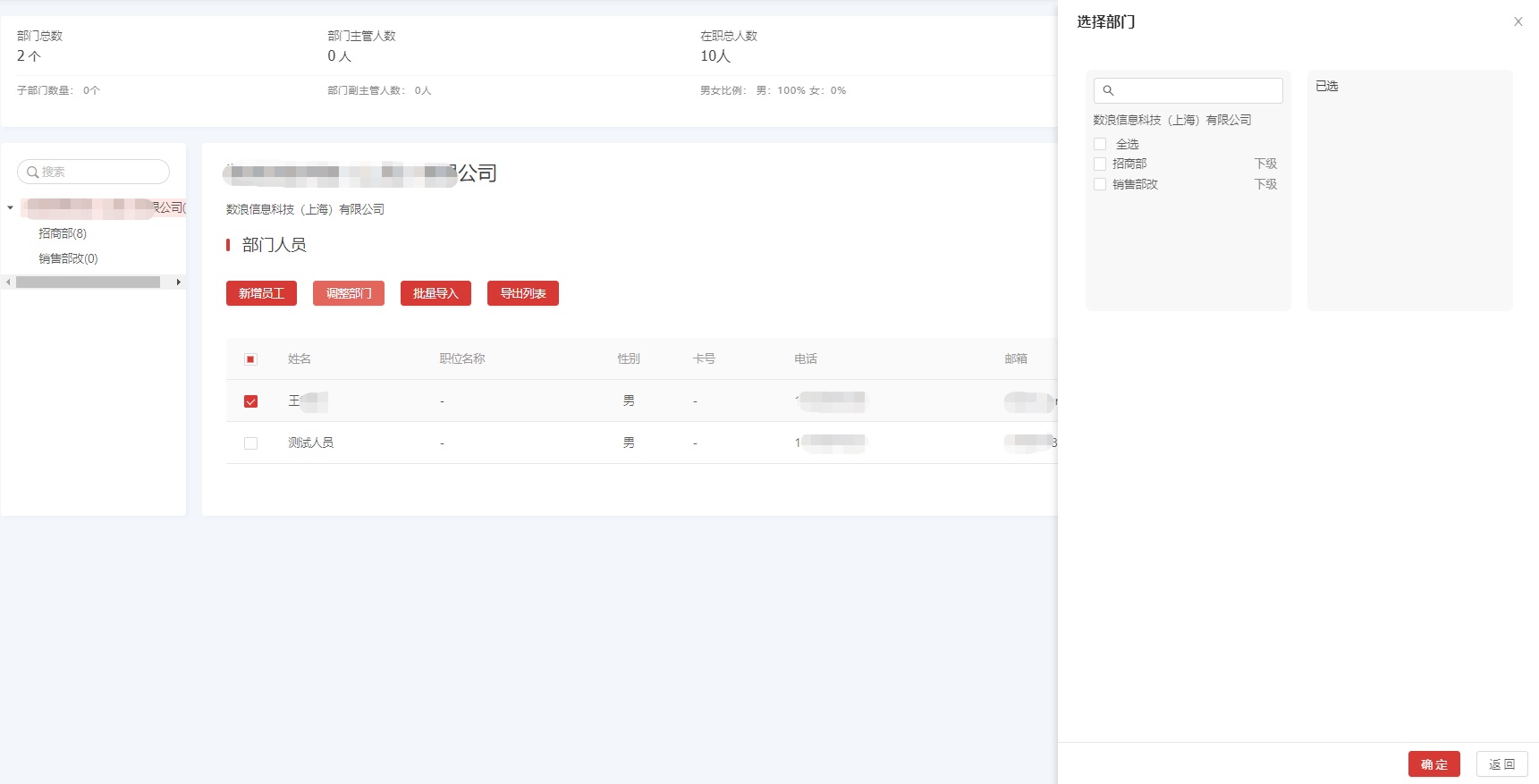Click right arrow of the horizontal scrollbar

point(178,282)
